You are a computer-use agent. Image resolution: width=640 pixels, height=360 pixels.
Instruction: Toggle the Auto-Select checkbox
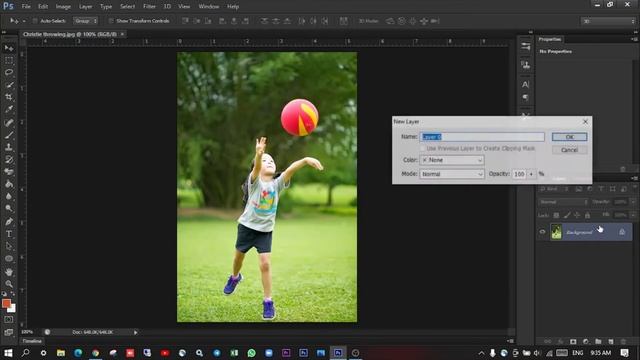[35, 21]
